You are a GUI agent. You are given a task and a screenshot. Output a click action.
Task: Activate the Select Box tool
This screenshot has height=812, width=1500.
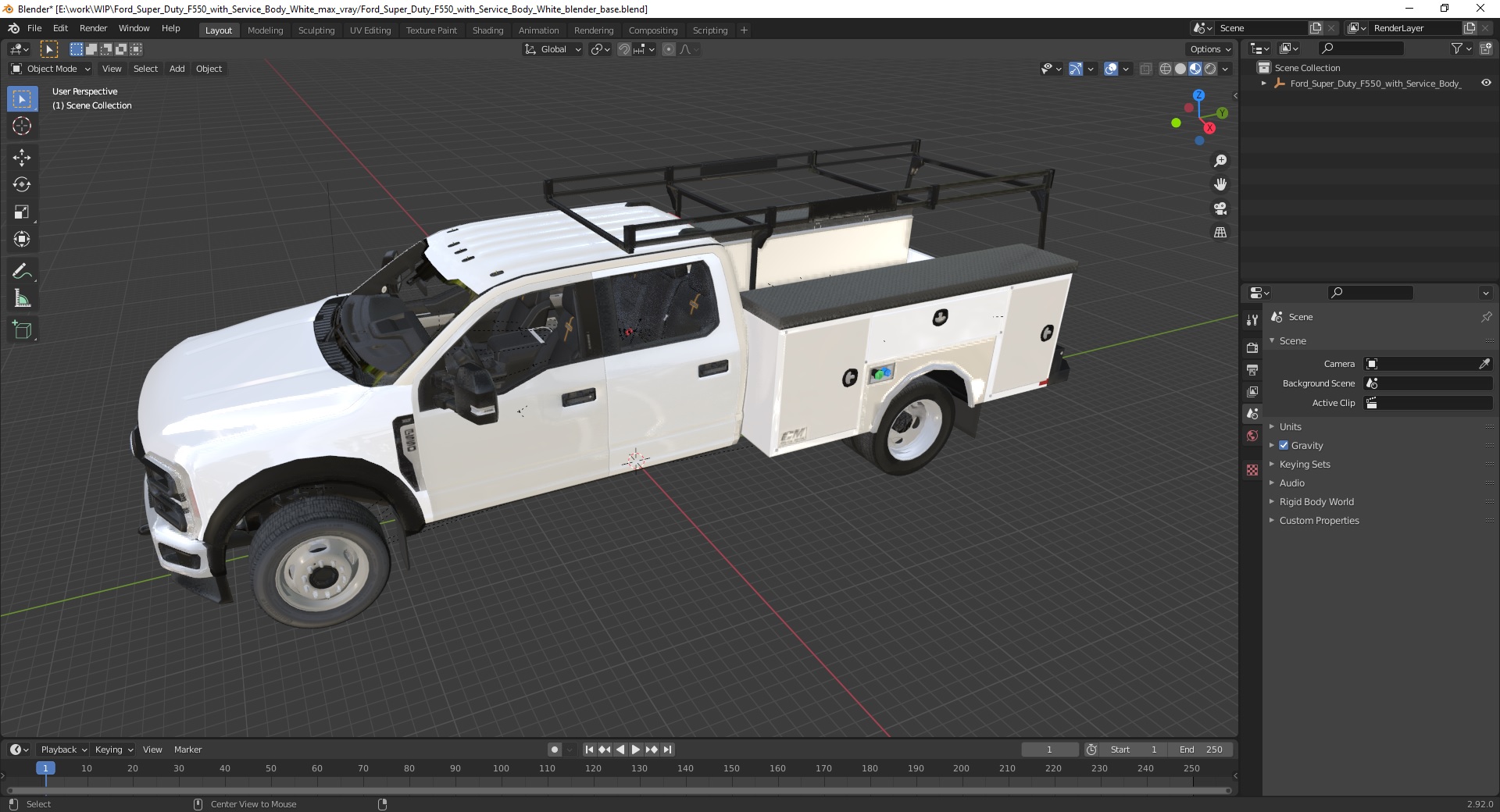(22, 99)
